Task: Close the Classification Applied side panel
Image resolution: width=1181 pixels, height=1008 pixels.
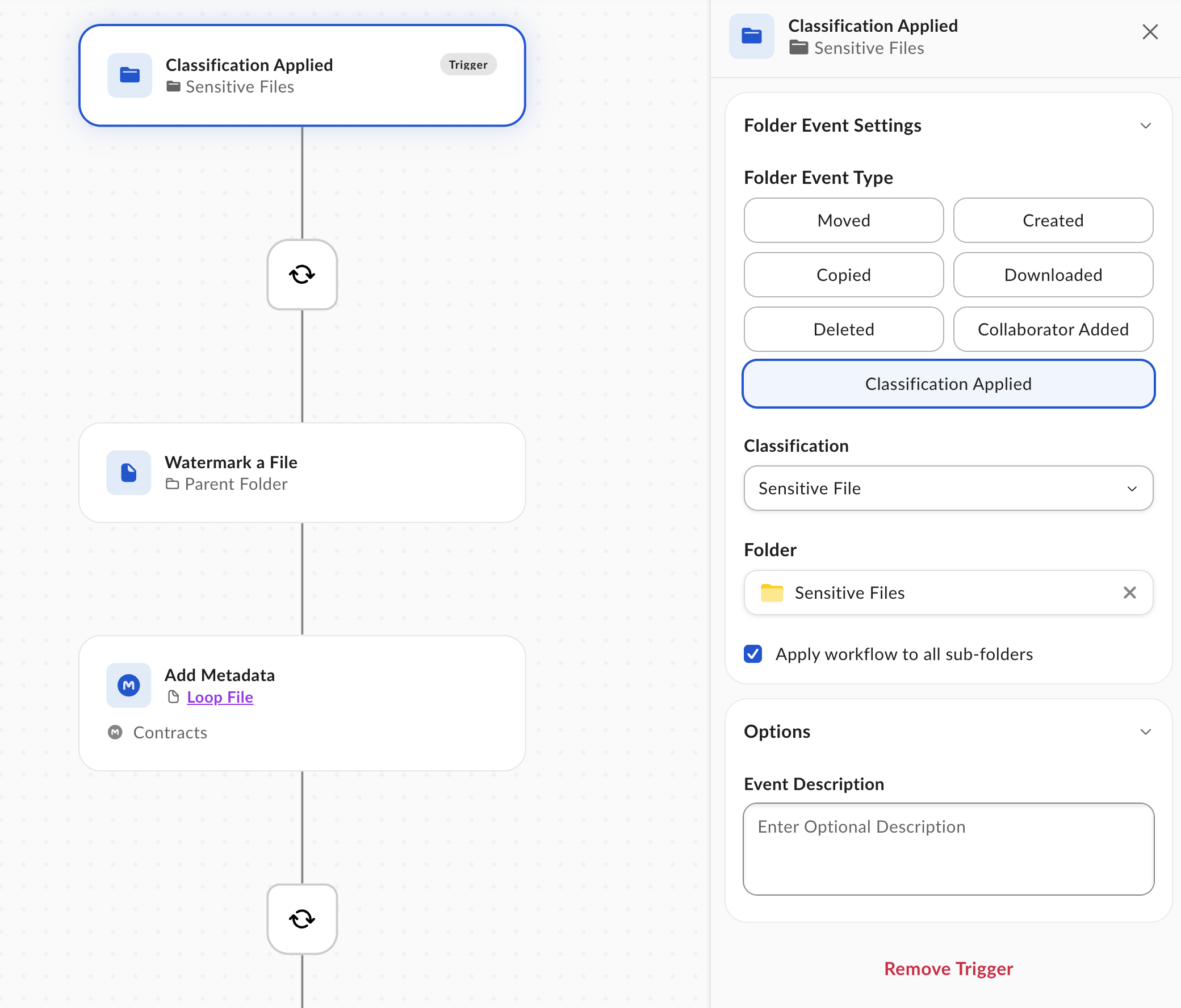Action: pos(1150,32)
